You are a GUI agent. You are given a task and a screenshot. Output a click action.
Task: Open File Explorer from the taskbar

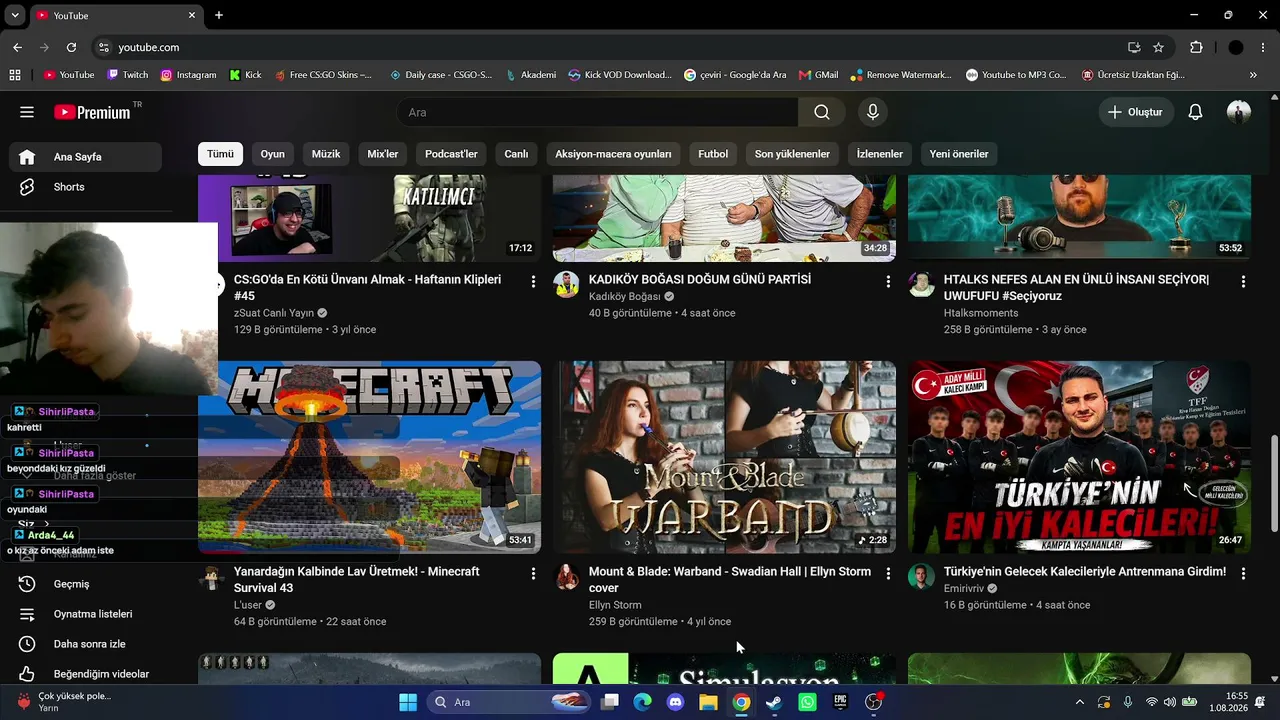[708, 702]
